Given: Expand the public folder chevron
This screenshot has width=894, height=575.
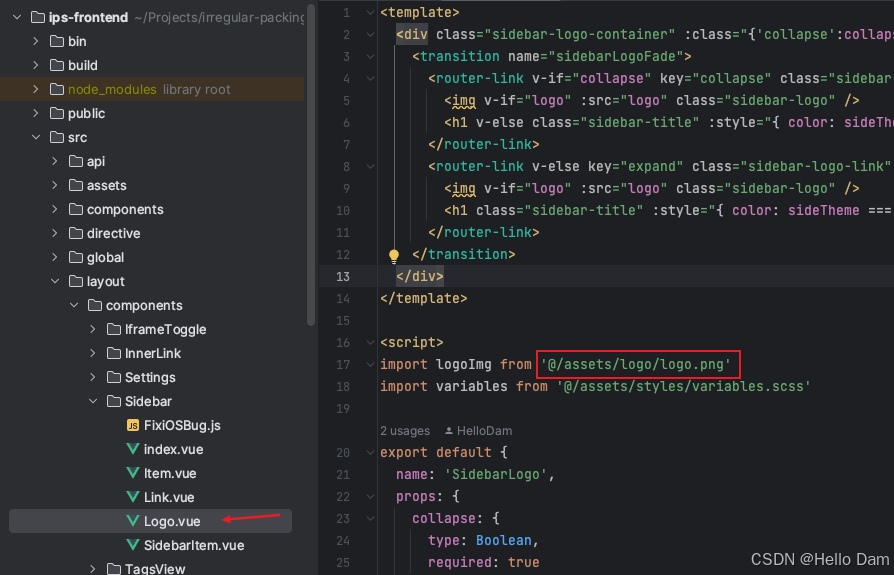Looking at the screenshot, I should (x=36, y=113).
